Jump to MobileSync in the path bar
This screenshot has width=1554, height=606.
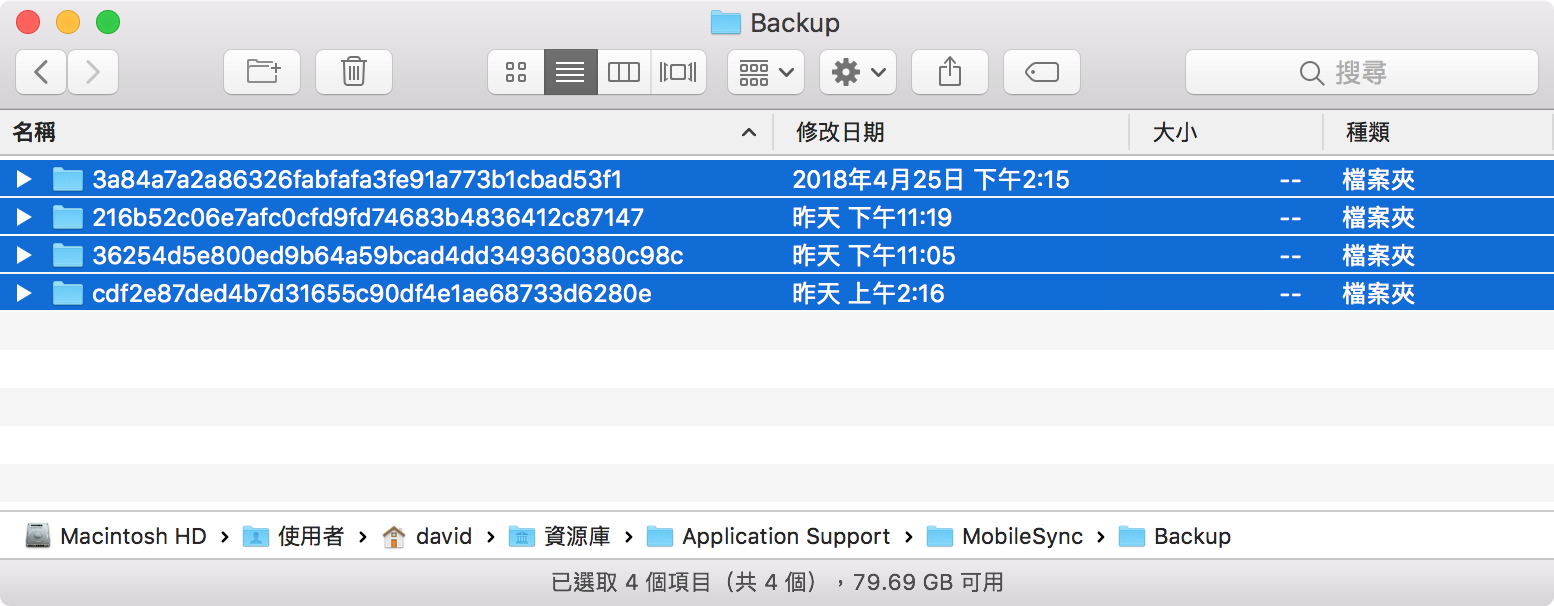click(1004, 537)
